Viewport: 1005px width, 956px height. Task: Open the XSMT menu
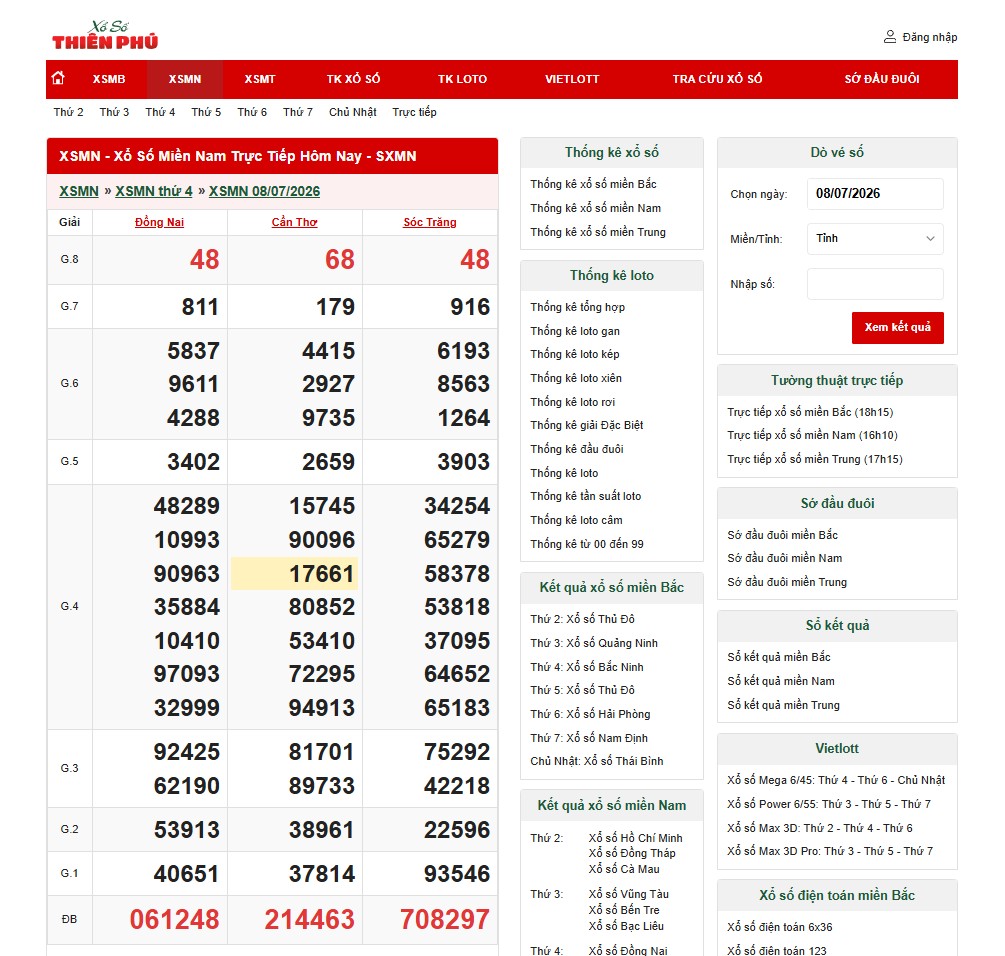coord(260,79)
